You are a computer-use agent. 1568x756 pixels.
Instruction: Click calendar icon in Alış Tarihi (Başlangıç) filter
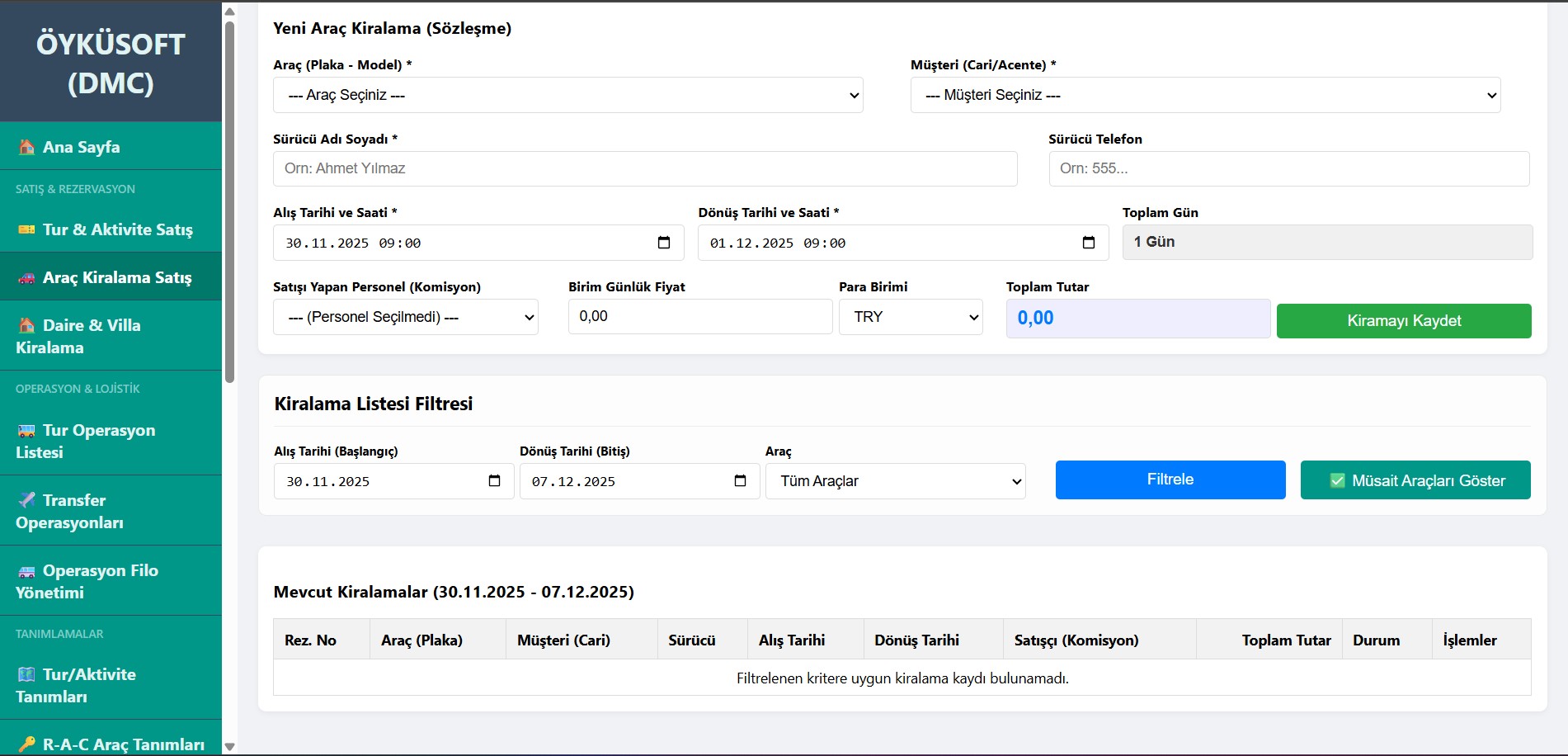pos(494,481)
